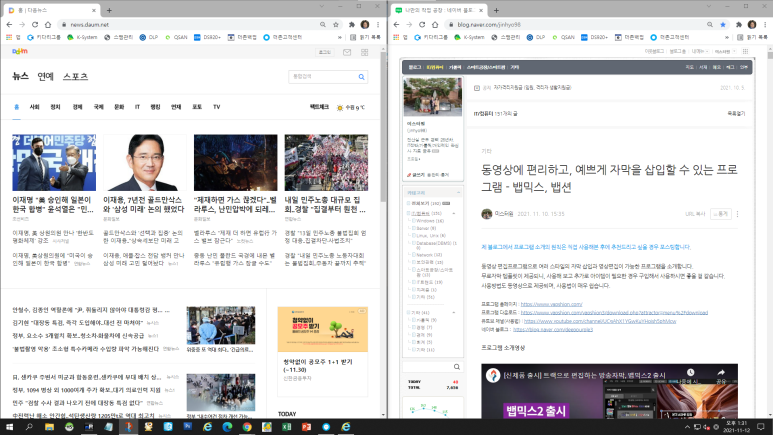Image resolution: width=773 pixels, height=435 pixels.
Task: Open the 이재용 골드만삭스 news thumbnail
Action: pos(145,162)
